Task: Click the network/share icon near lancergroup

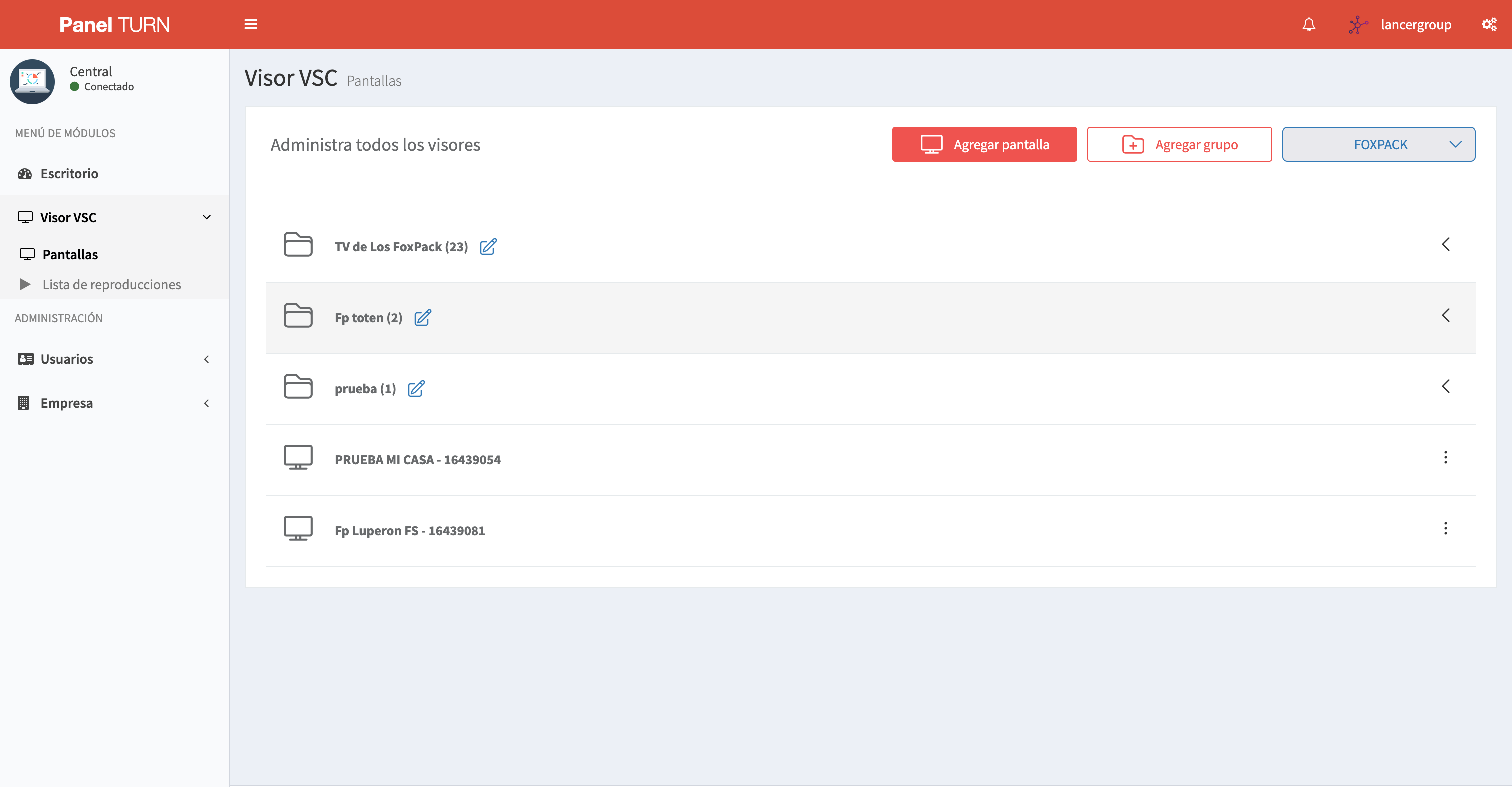Action: (1357, 24)
